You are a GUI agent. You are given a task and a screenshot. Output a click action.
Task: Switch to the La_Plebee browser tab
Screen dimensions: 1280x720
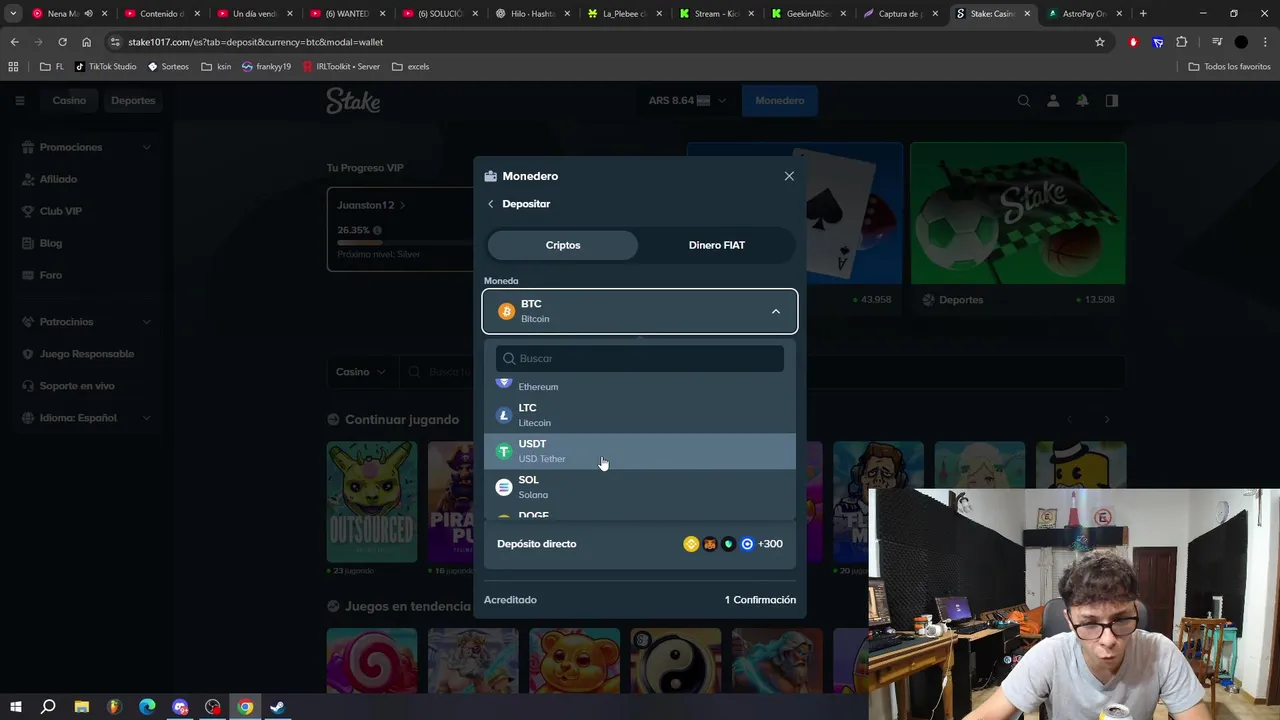[x=623, y=14]
